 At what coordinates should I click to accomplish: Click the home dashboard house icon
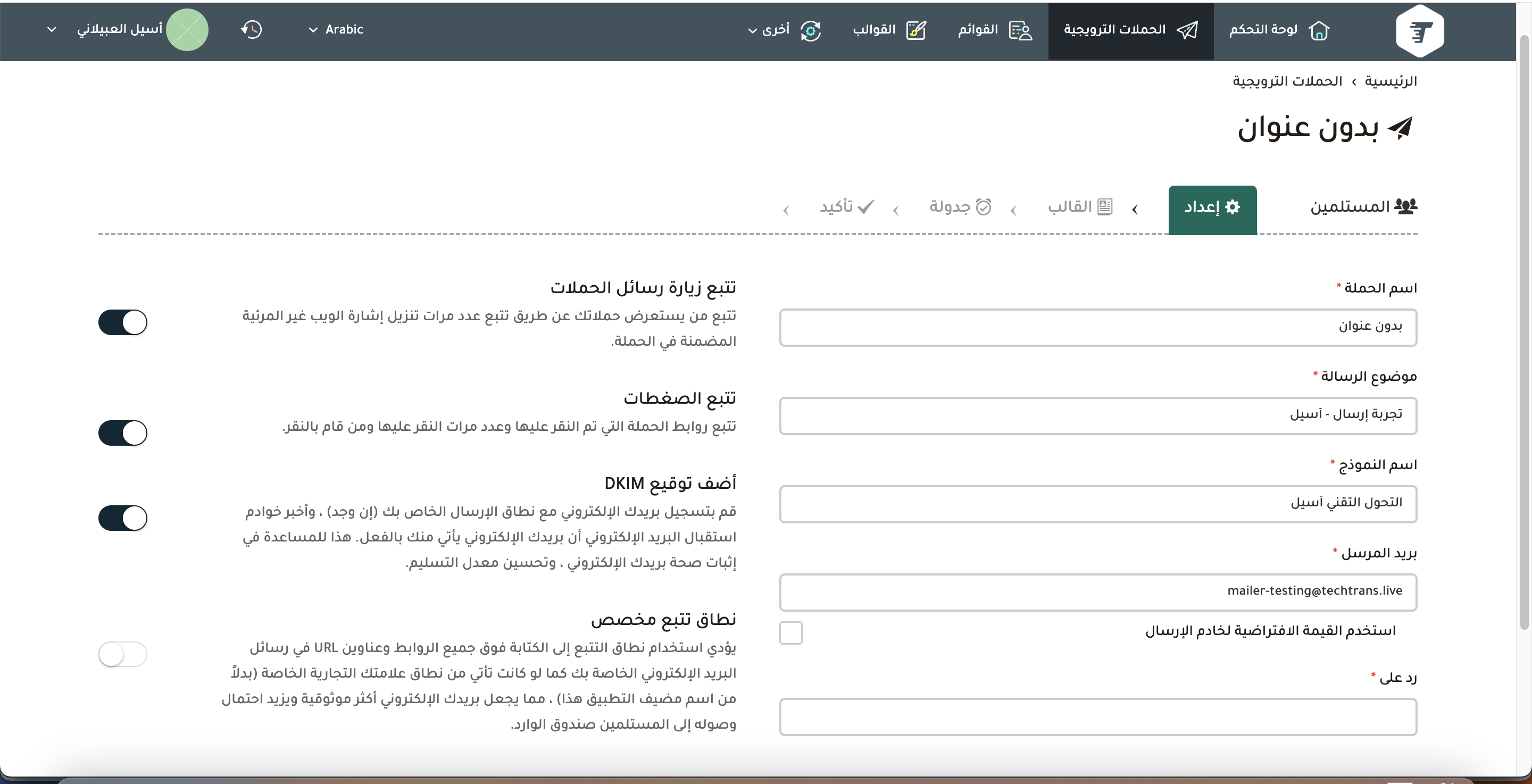[1319, 30]
